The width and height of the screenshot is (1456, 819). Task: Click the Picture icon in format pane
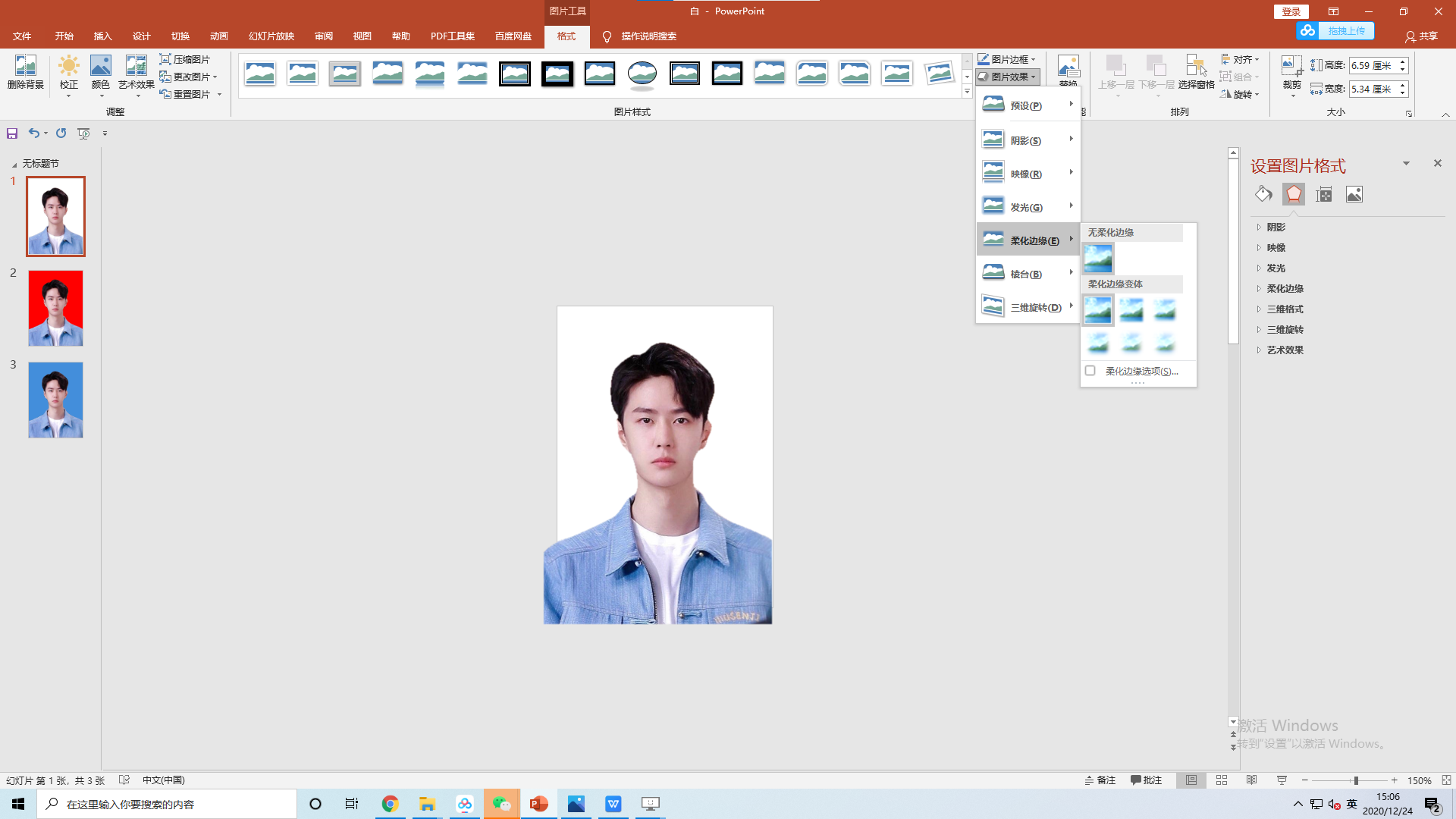point(1354,195)
